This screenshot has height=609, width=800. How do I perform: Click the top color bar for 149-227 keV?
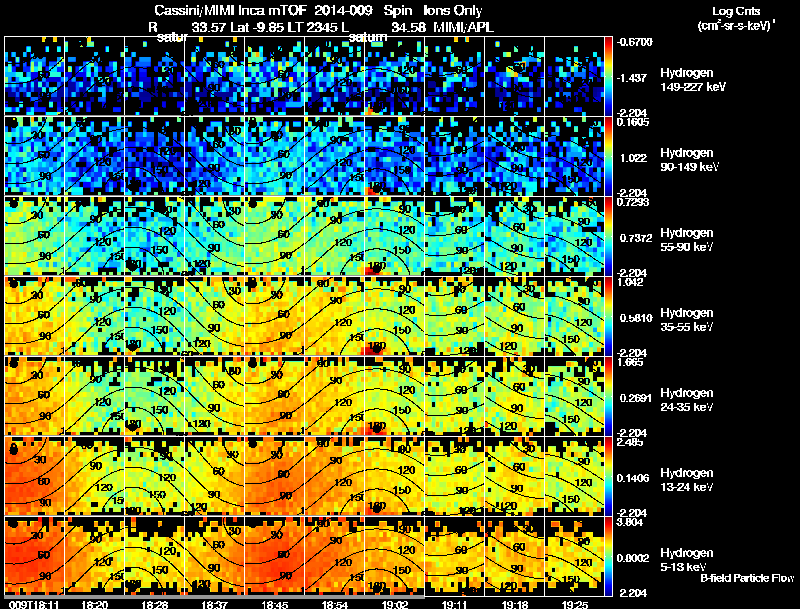tap(608, 76)
